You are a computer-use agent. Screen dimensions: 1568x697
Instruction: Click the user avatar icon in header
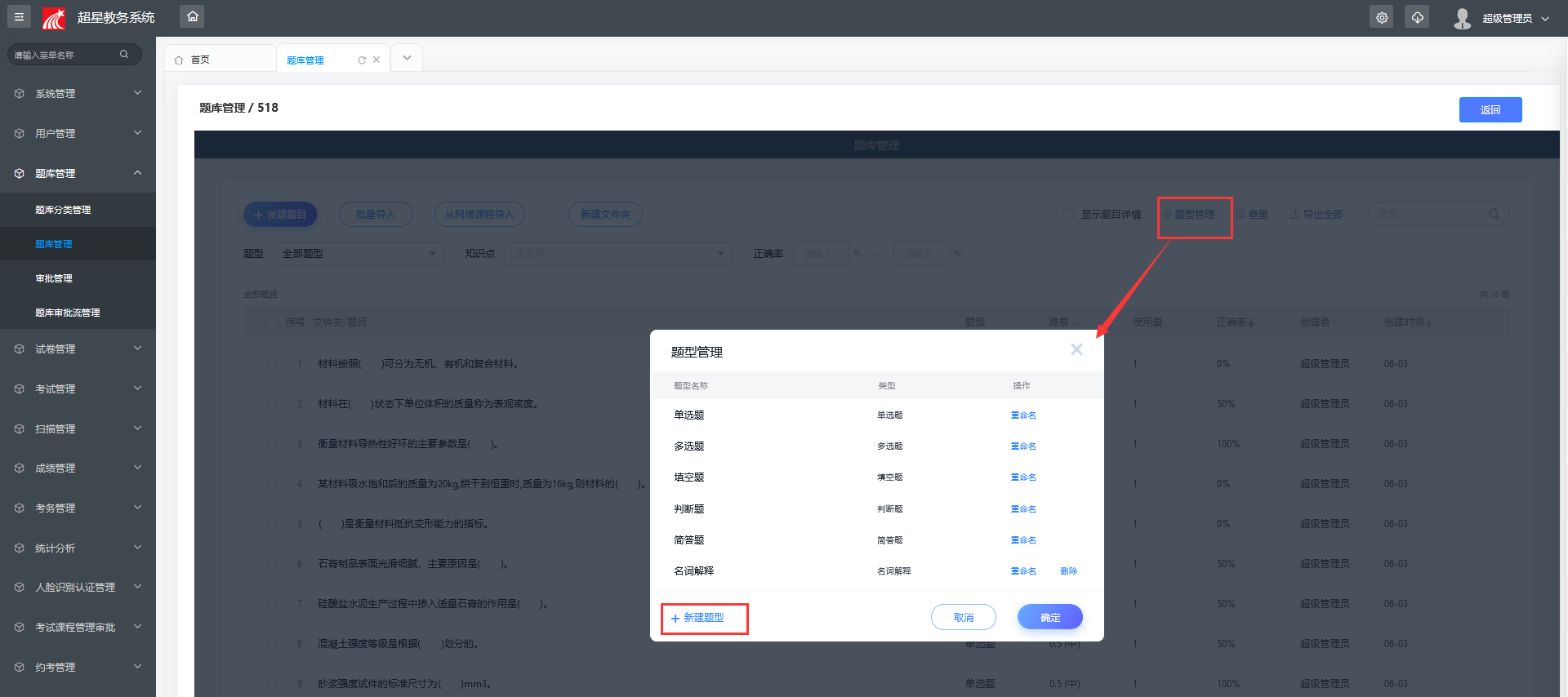(x=1462, y=18)
